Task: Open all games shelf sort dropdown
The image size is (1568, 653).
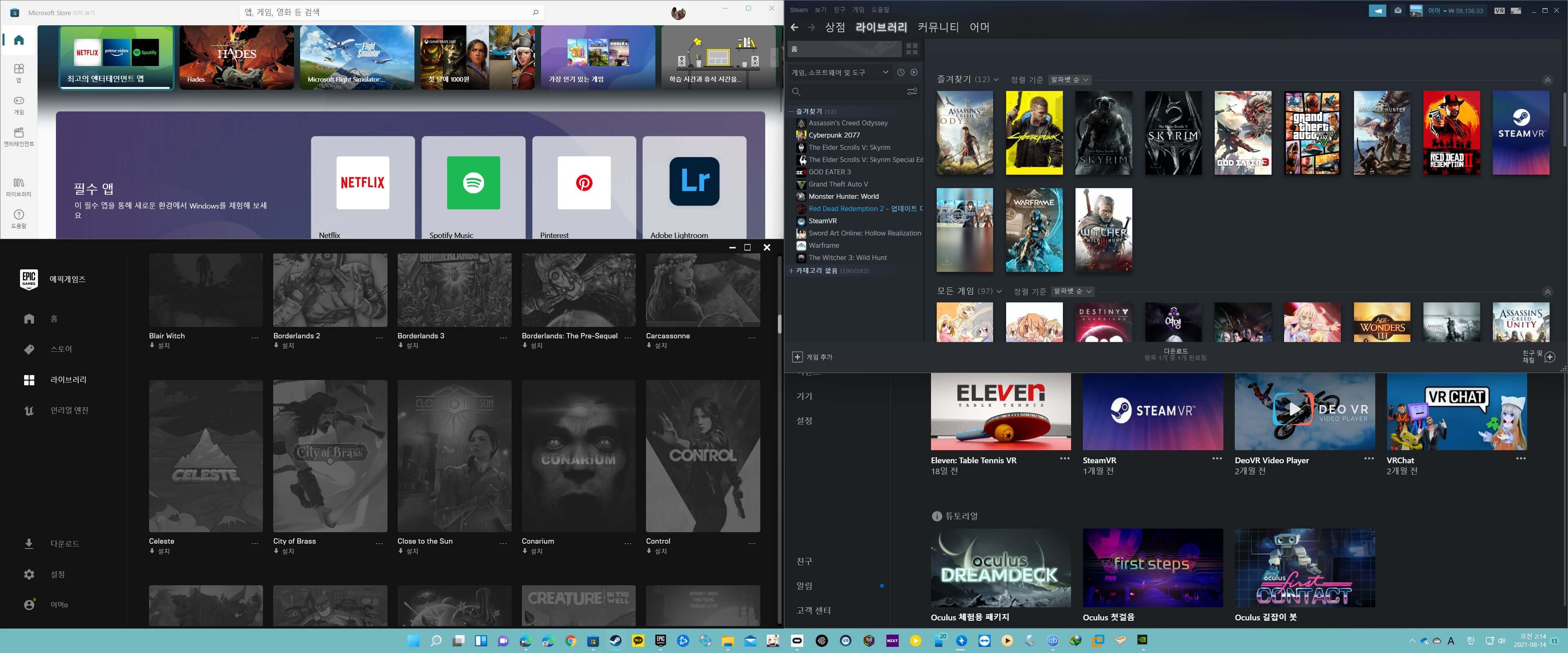Action: click(1072, 291)
